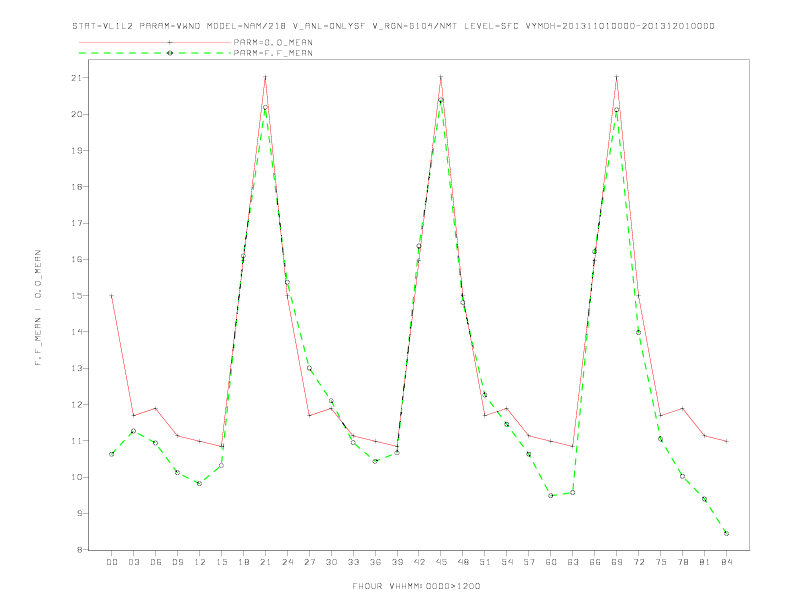Screen dimensions: 792x612
Task: Click x-axis tick label 33
Action: [x=353, y=562]
